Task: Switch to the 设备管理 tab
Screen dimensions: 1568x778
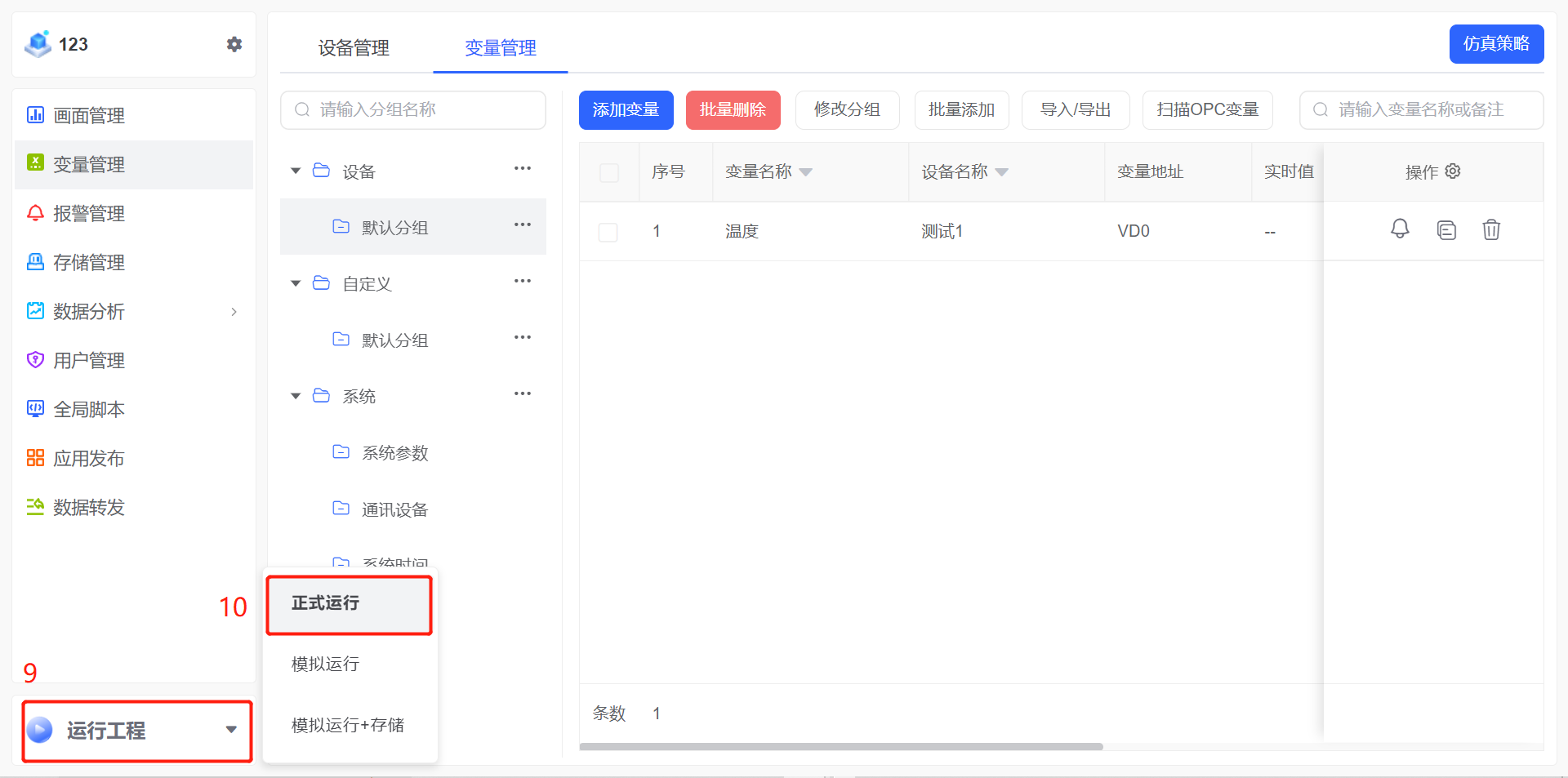Action: [354, 48]
